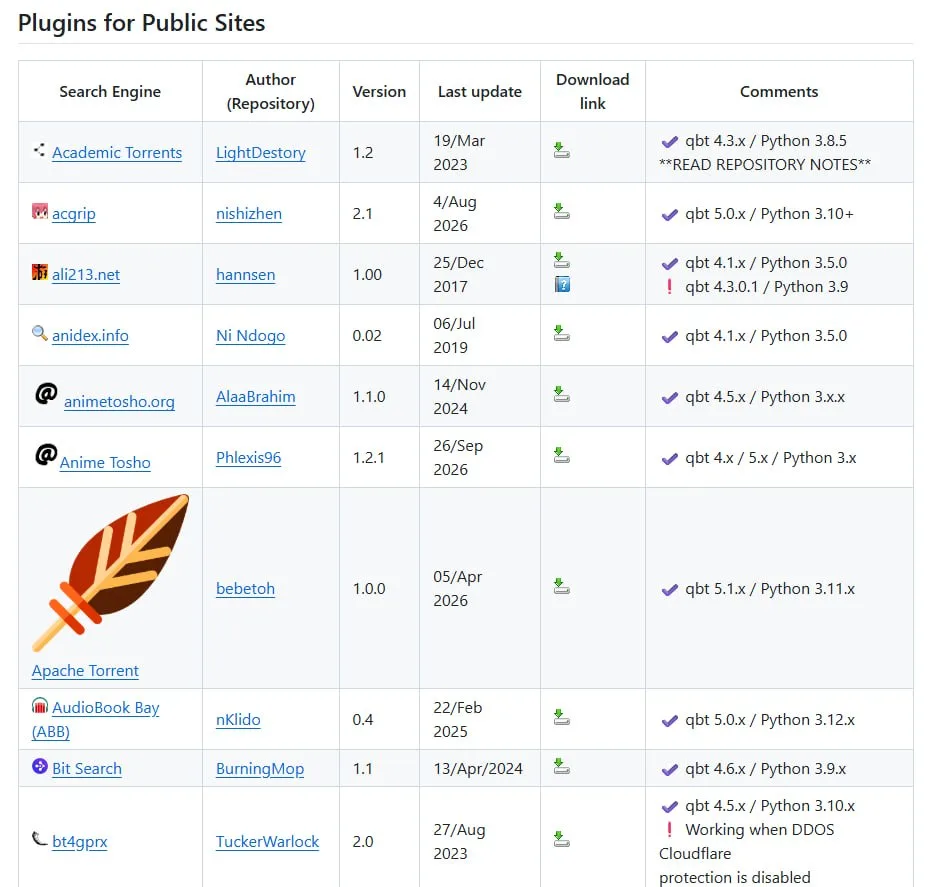Download the bt4gprx plugin
The height and width of the screenshot is (887, 933).
(561, 839)
